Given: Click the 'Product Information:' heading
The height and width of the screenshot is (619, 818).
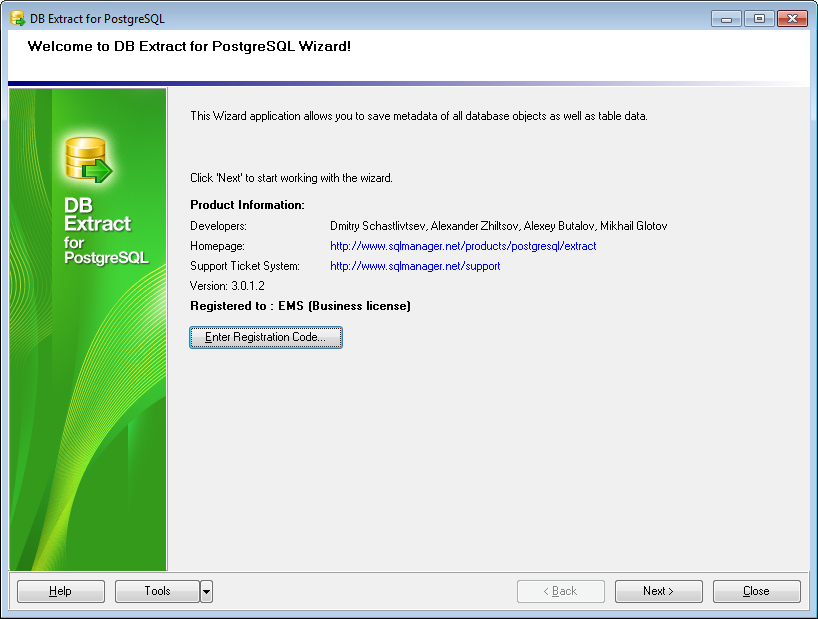Looking at the screenshot, I should click(x=247, y=205).
